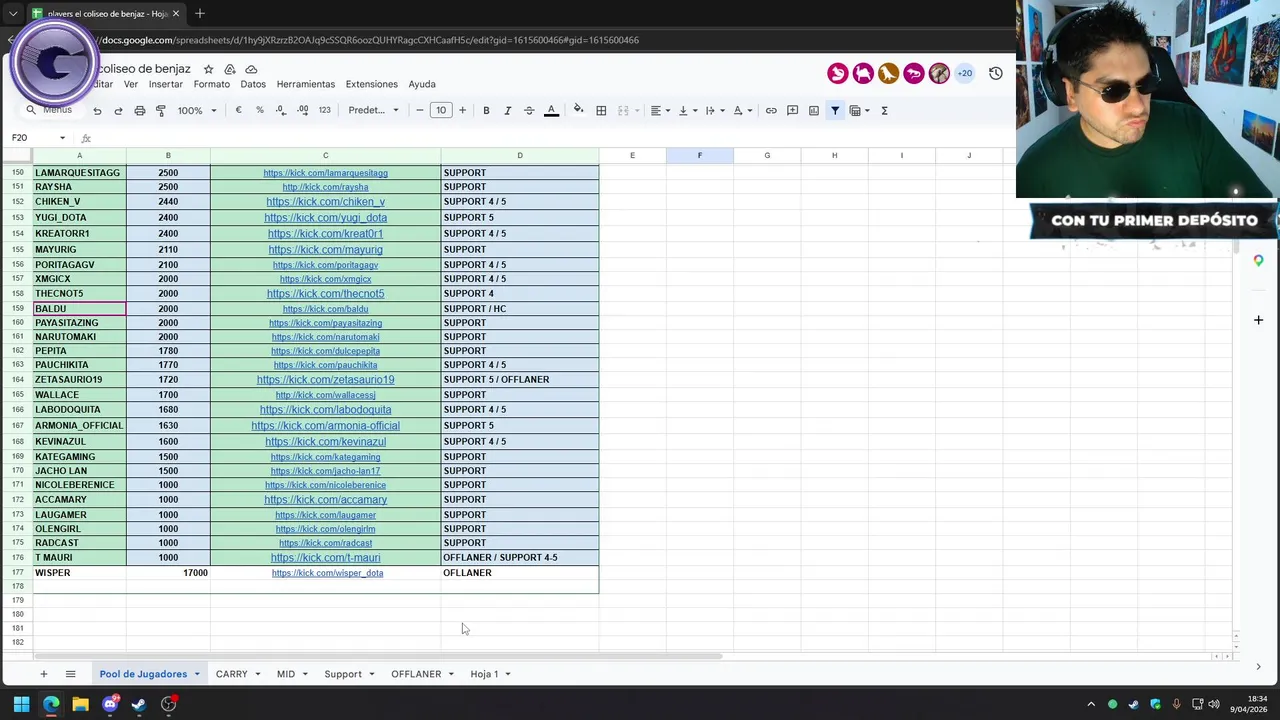
Task: Switch to the OFFLANER sheet tab
Action: click(416, 674)
